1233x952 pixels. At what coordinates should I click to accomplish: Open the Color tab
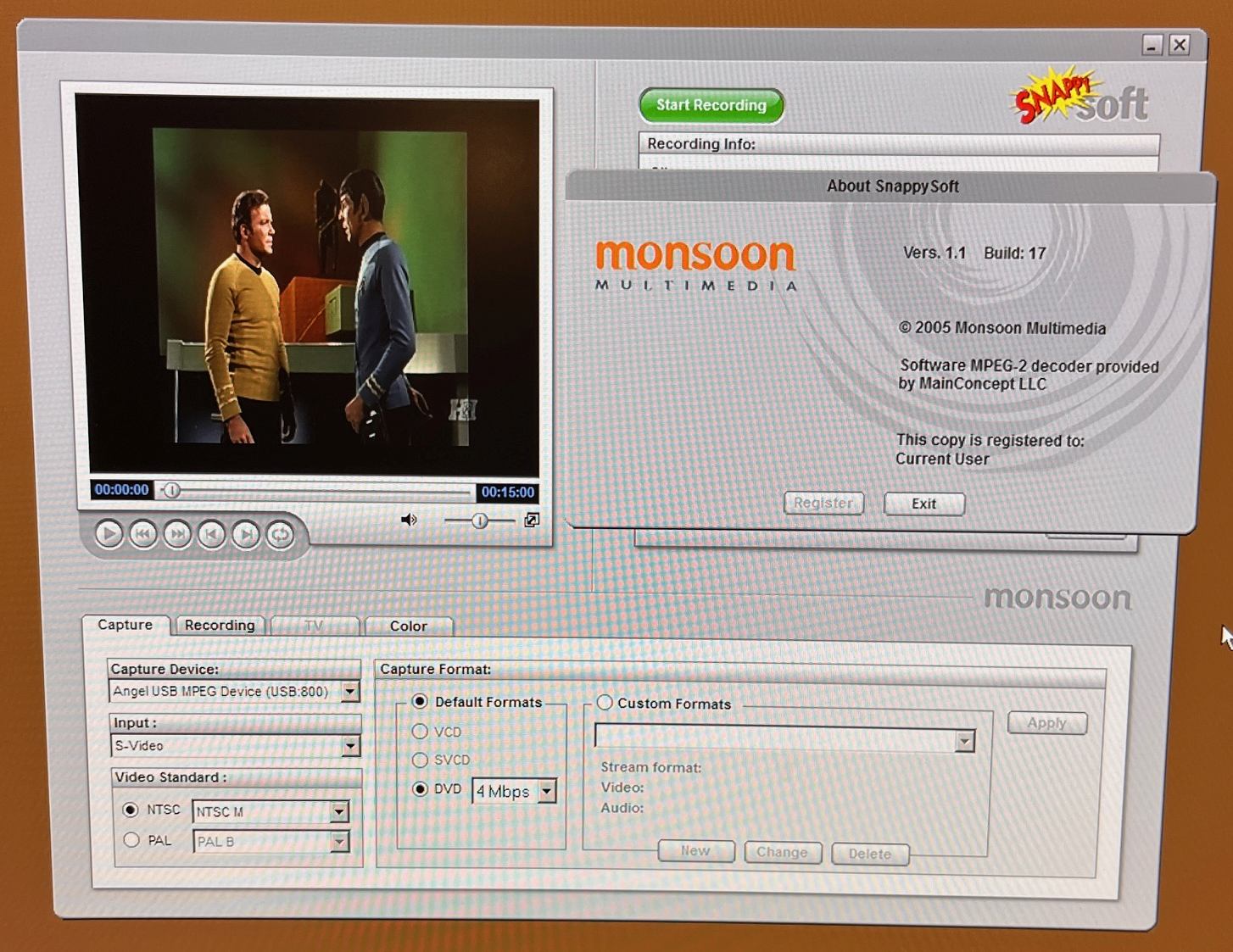click(x=409, y=626)
